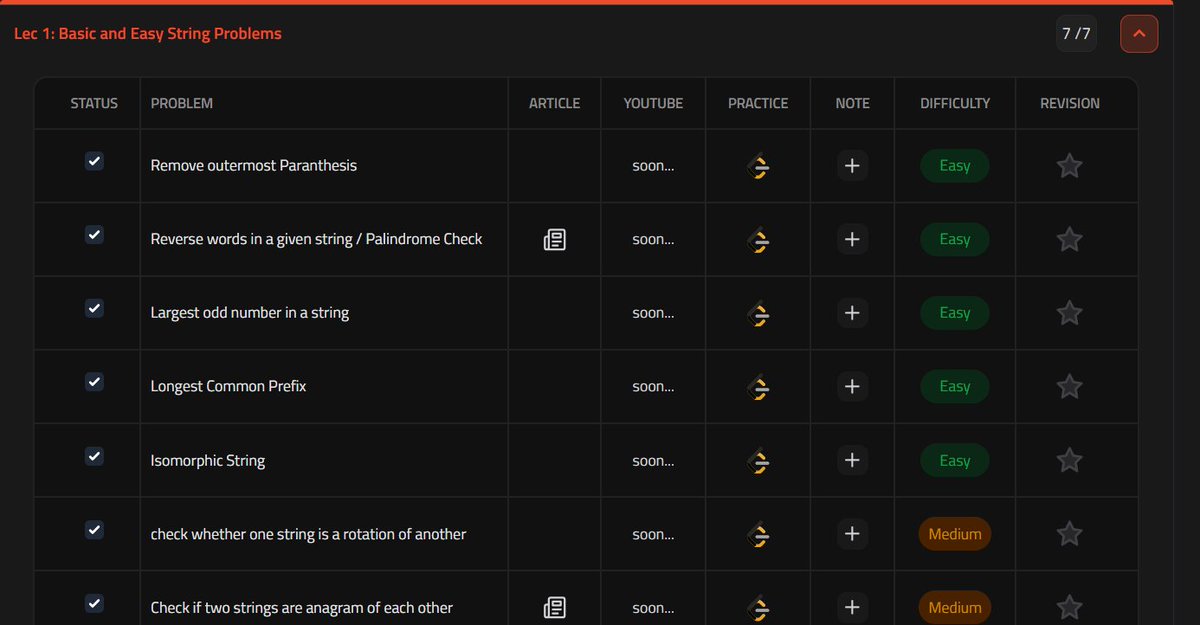1200x625 pixels.
Task: Click Medium badge for anagram problem
Action: [x=955, y=608]
